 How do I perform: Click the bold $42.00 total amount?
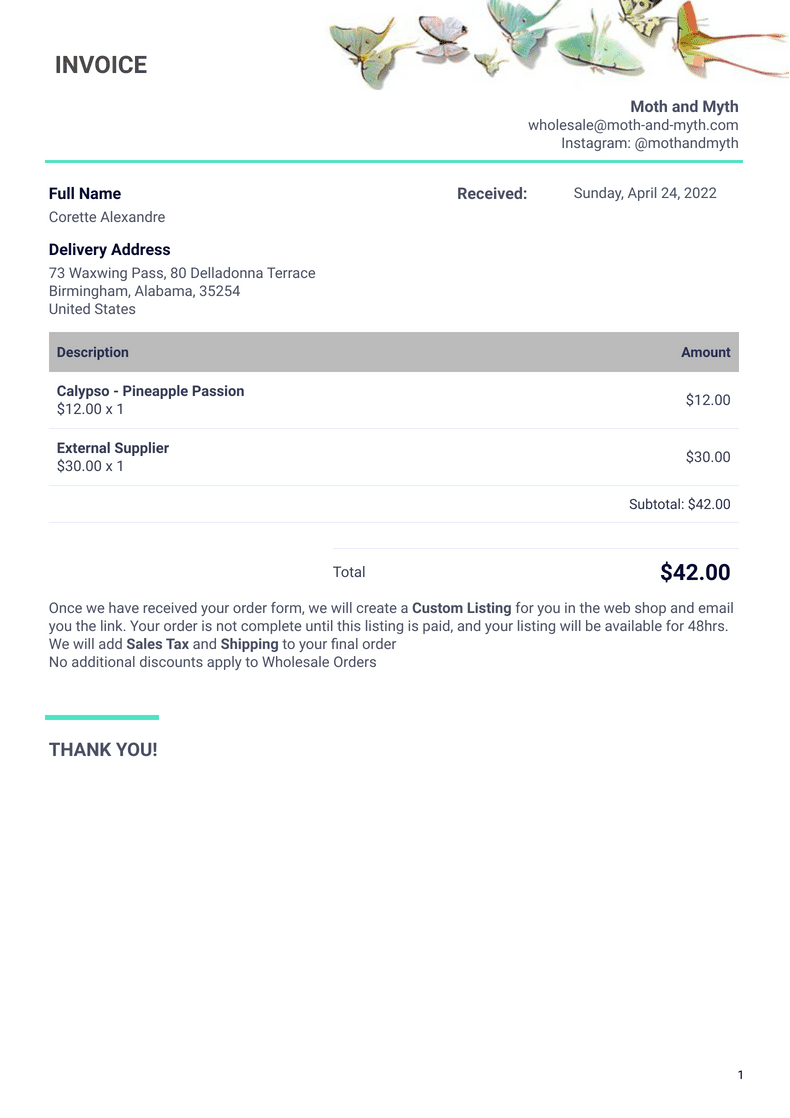pyautogui.click(x=695, y=572)
